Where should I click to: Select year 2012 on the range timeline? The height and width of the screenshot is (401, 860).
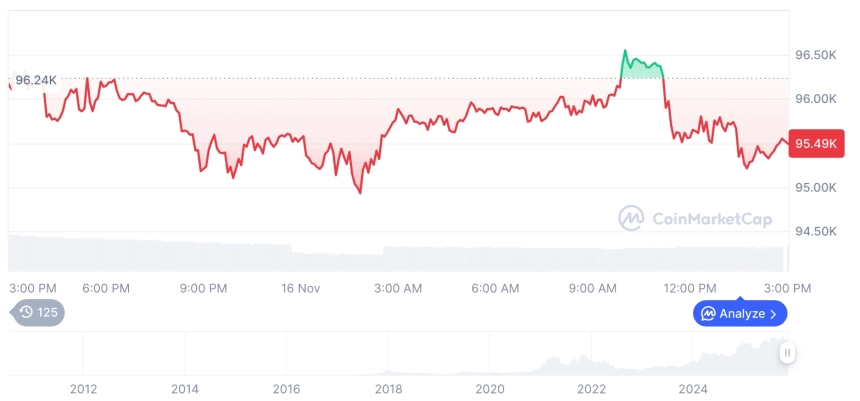click(x=83, y=389)
